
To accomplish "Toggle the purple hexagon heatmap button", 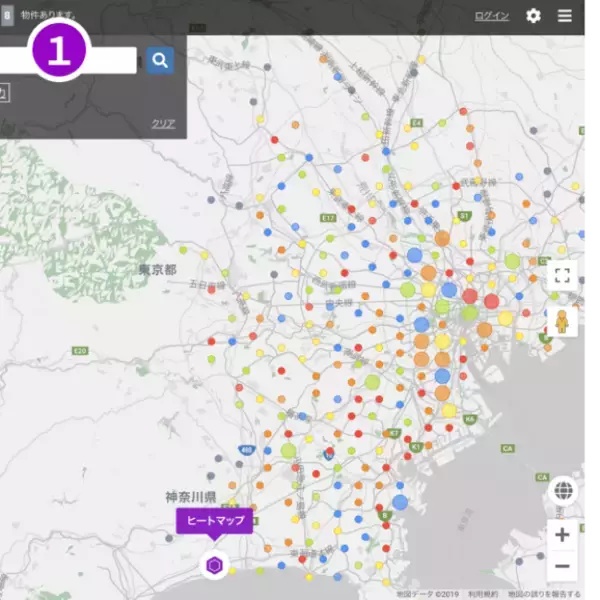I will [214, 566].
